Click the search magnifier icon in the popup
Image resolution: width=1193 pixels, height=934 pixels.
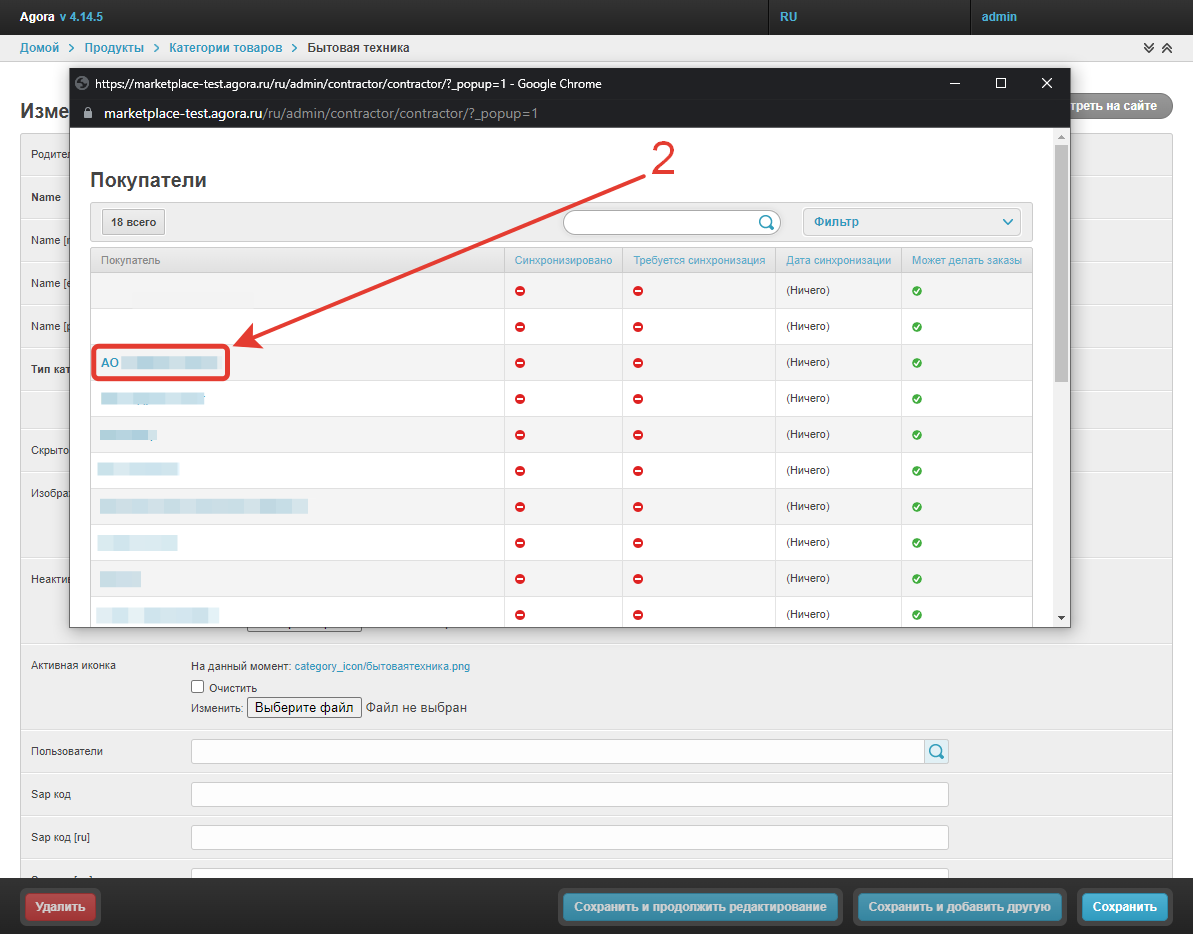point(766,222)
